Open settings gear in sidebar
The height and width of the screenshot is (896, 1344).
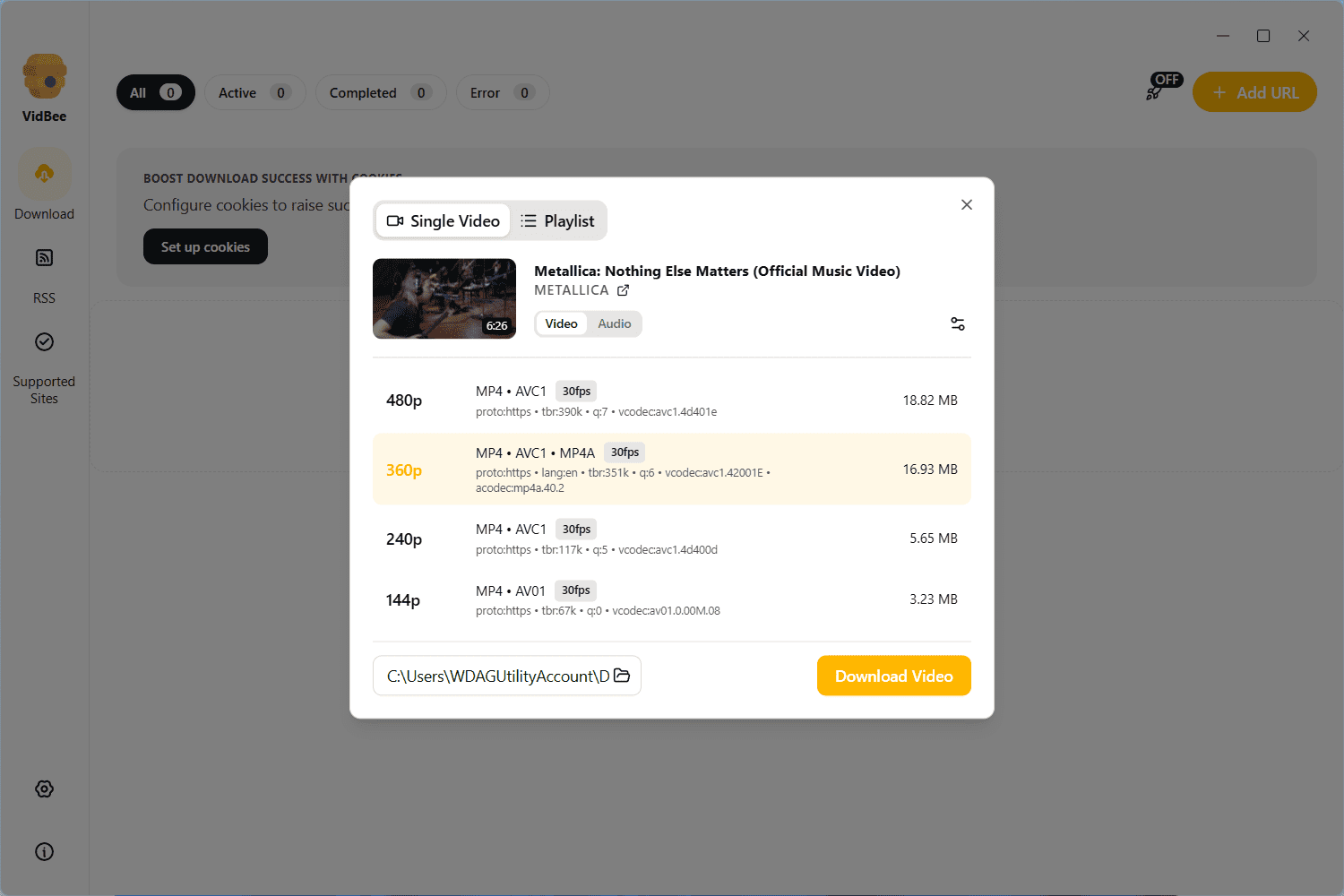coord(44,788)
